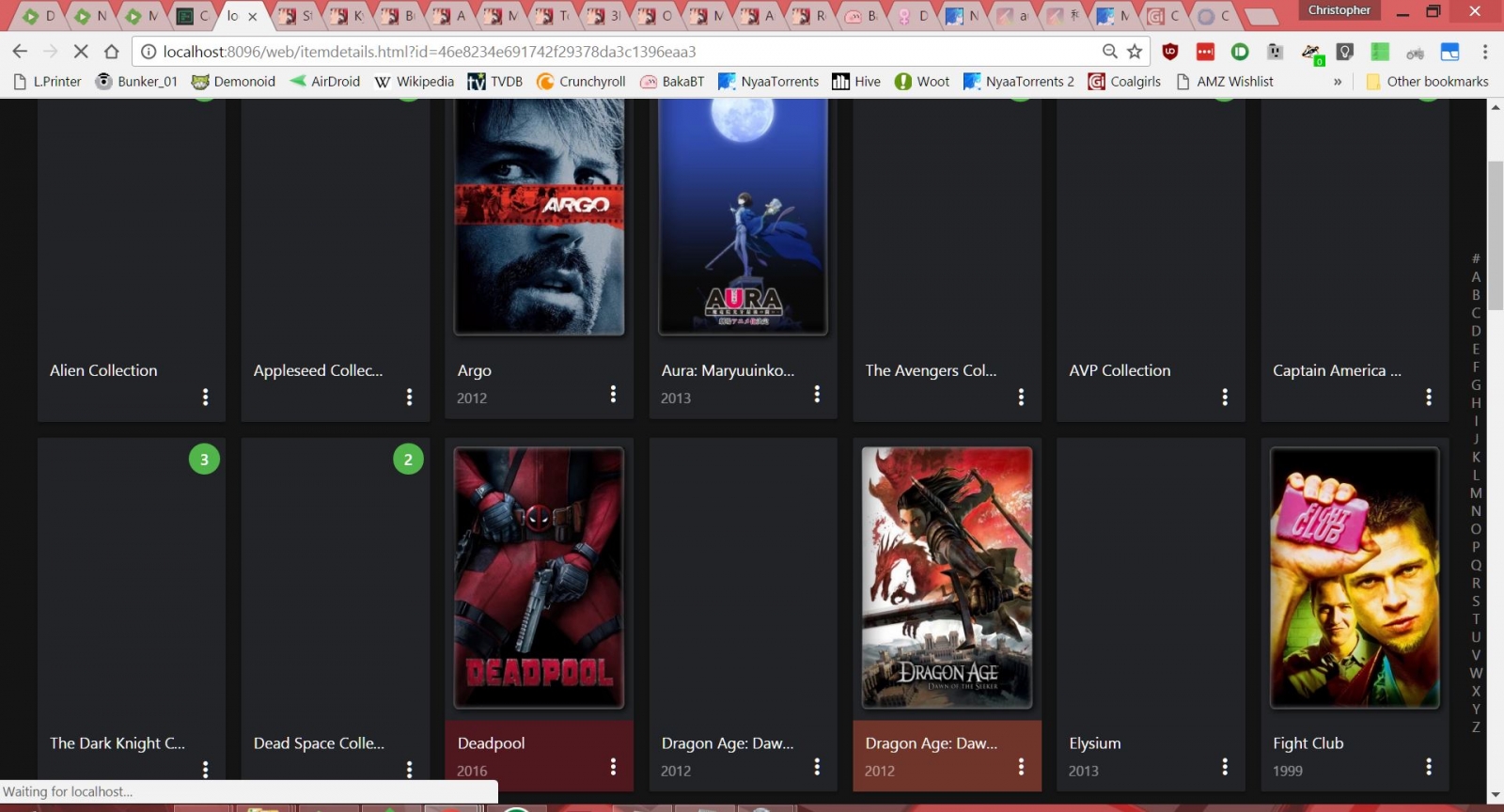Open the three-dot menu for Deadpool
The image size is (1504, 812).
click(613, 767)
